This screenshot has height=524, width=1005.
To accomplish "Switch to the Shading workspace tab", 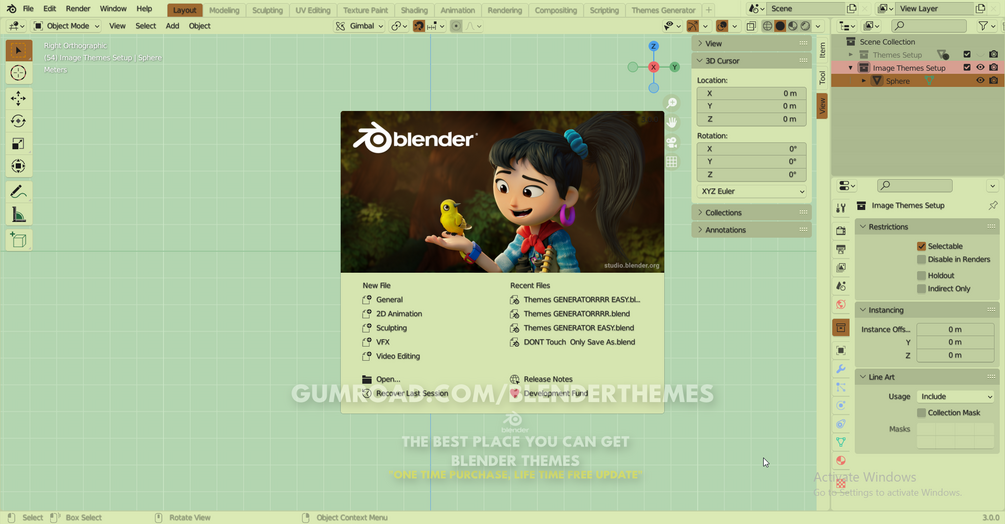I will [x=414, y=10].
